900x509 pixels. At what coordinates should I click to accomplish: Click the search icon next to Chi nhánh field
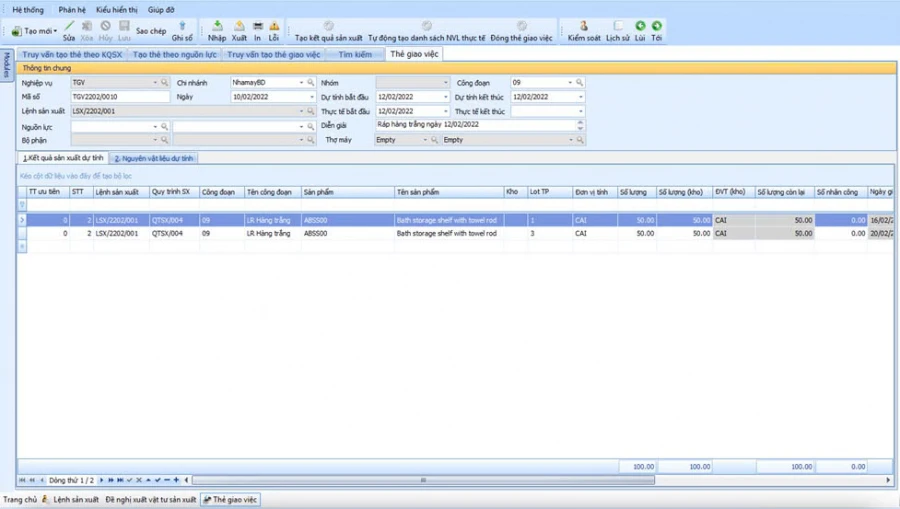[311, 83]
